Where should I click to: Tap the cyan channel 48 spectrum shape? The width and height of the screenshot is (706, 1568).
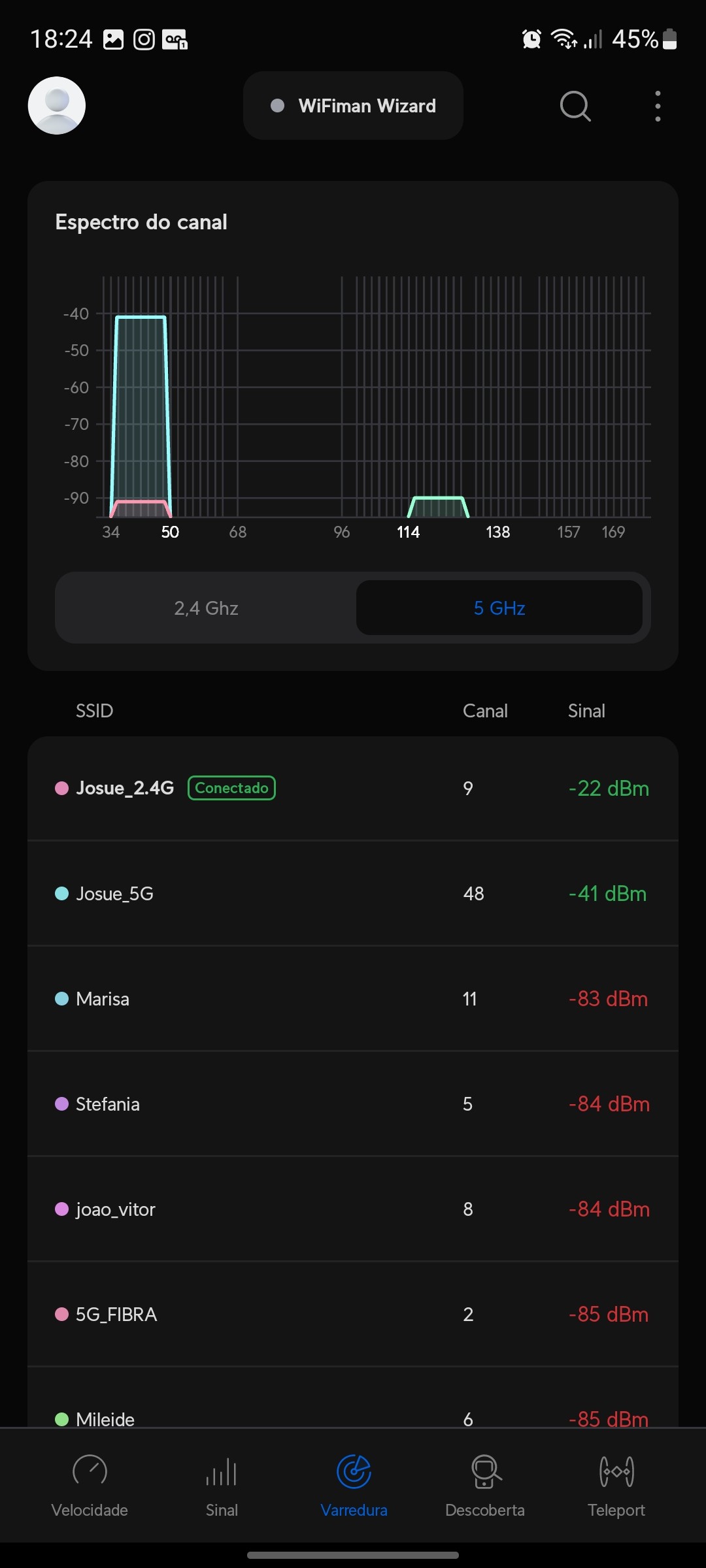tap(141, 405)
